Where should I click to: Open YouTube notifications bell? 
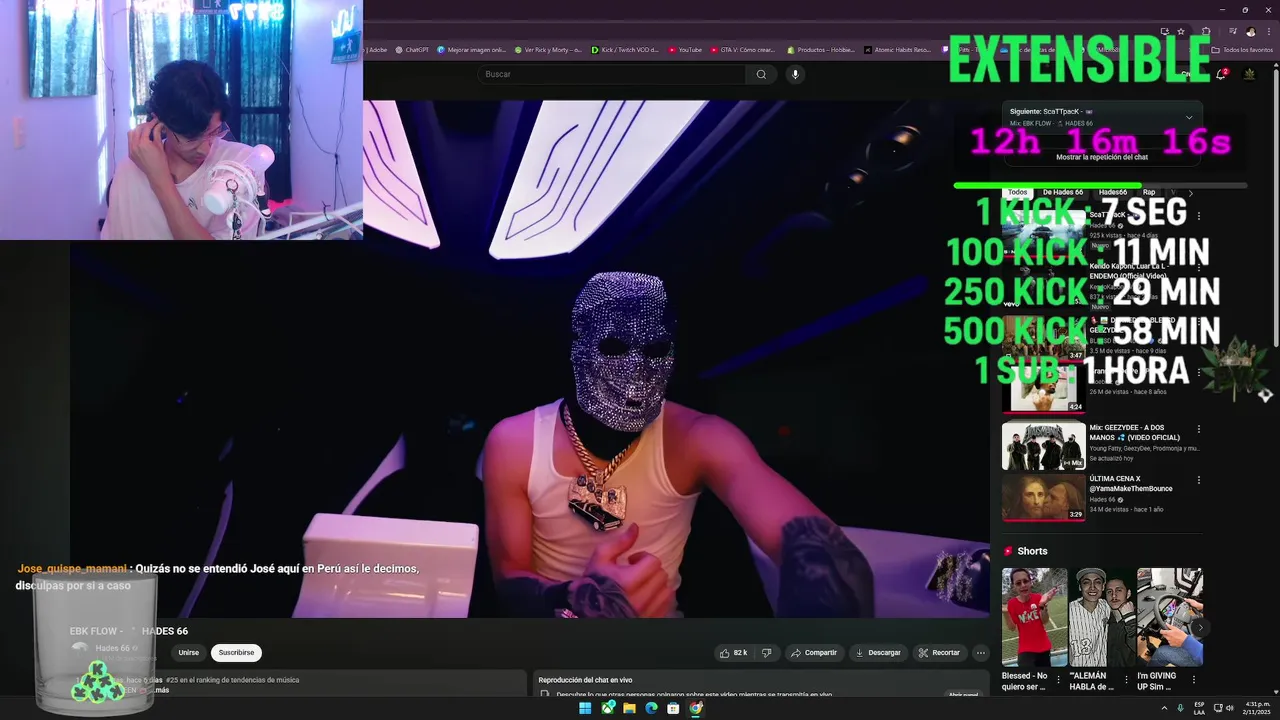coord(1221,74)
